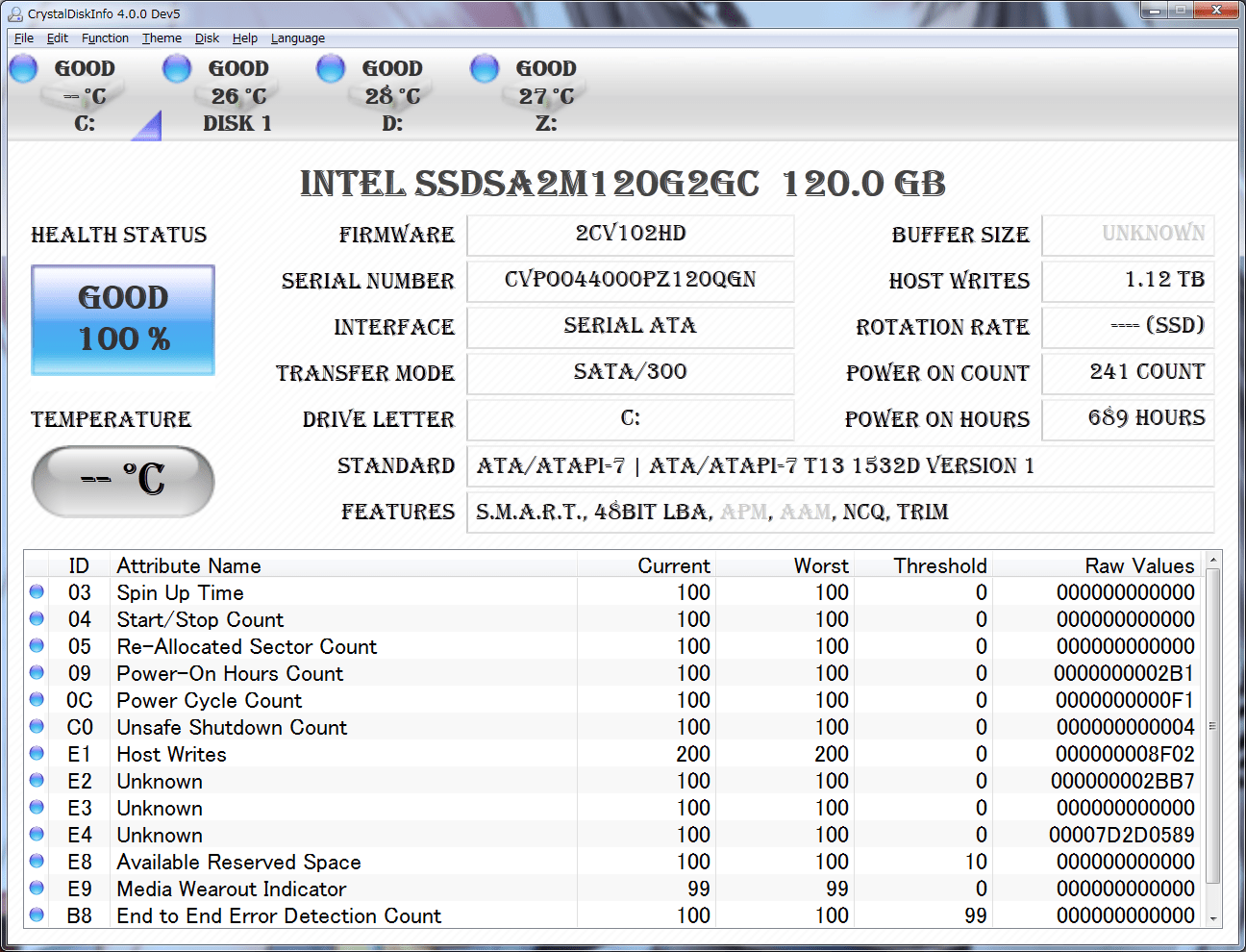
Task: Open the Function menu
Action: point(105,38)
